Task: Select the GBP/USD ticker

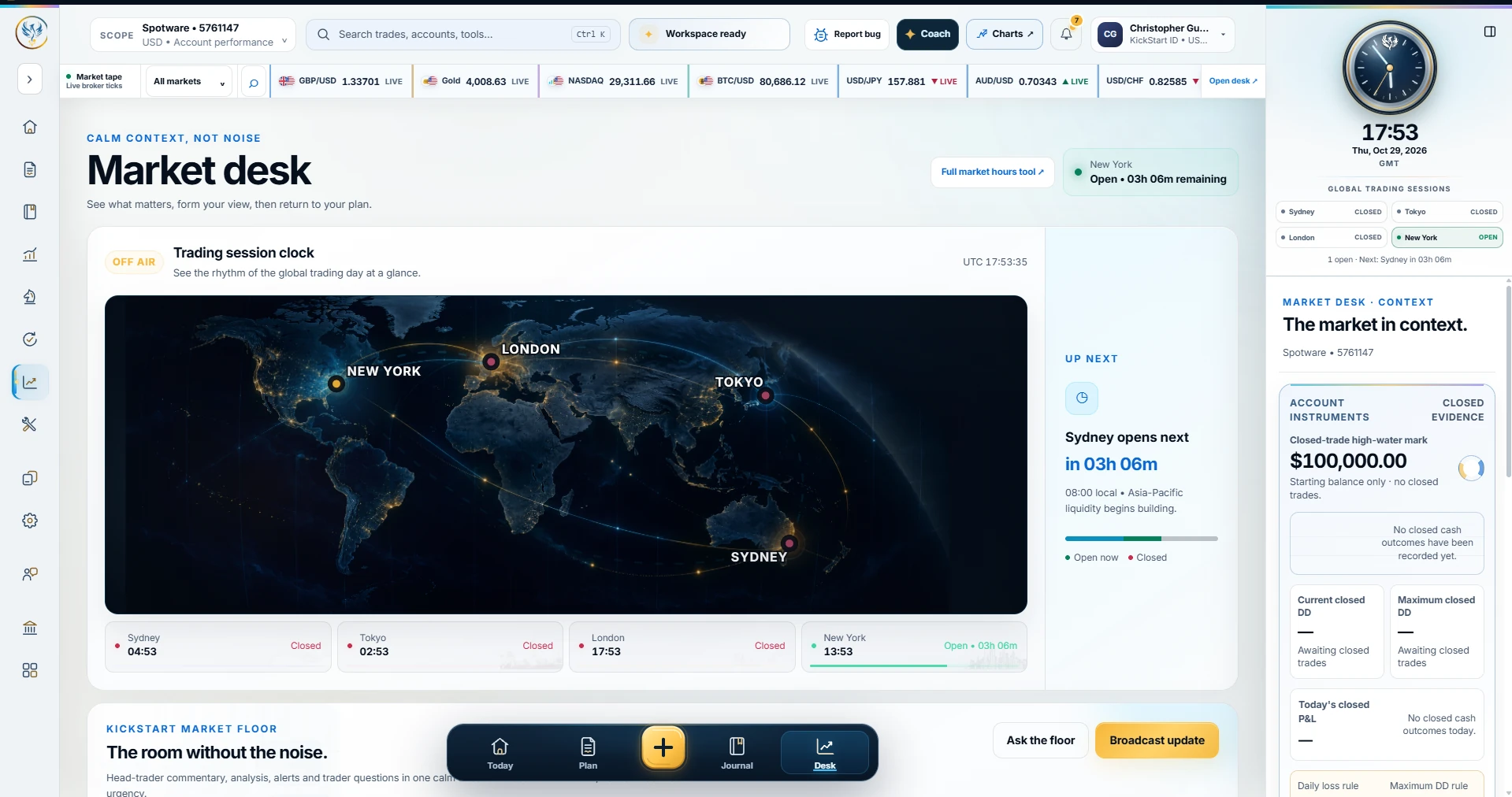Action: click(341, 81)
